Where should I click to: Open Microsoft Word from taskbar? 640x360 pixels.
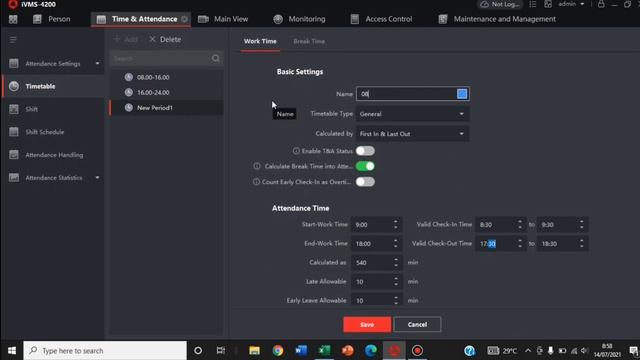coord(301,351)
